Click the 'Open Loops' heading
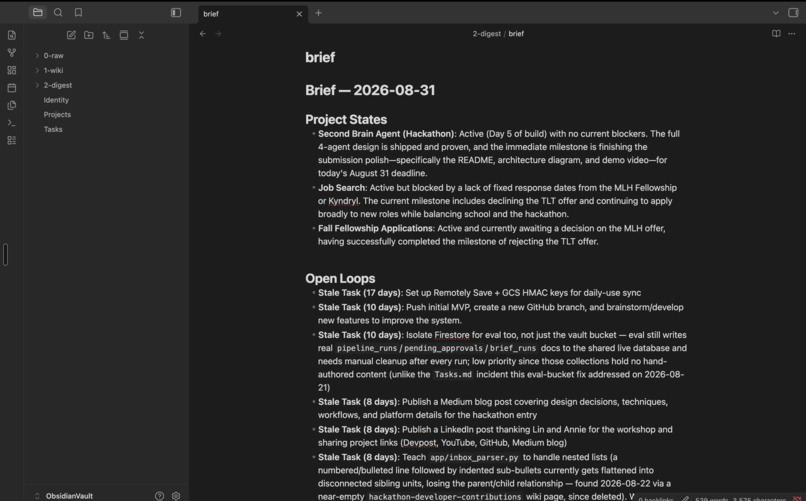The image size is (806, 501). coord(340,279)
